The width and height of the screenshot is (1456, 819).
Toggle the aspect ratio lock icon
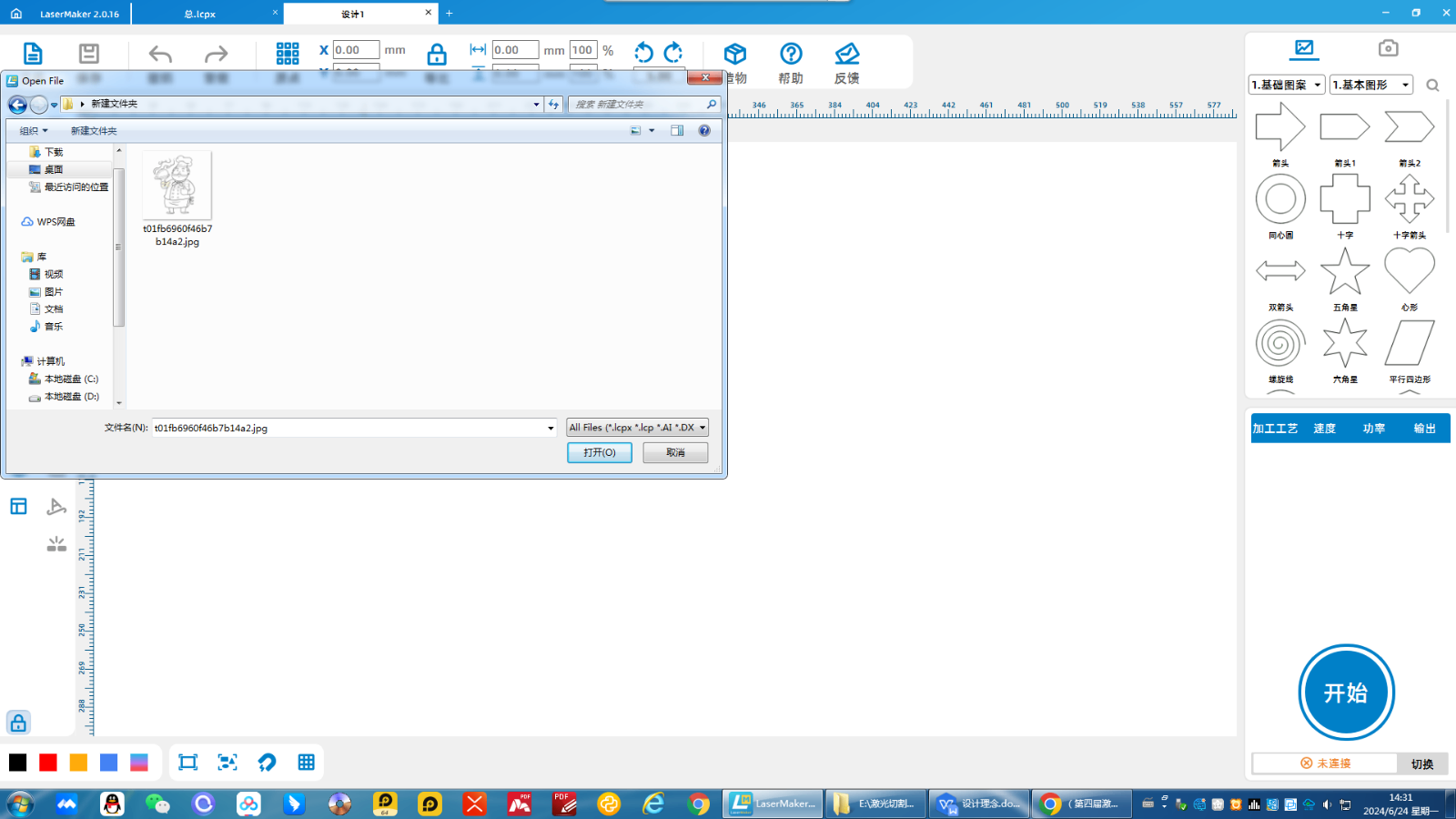coord(437,55)
